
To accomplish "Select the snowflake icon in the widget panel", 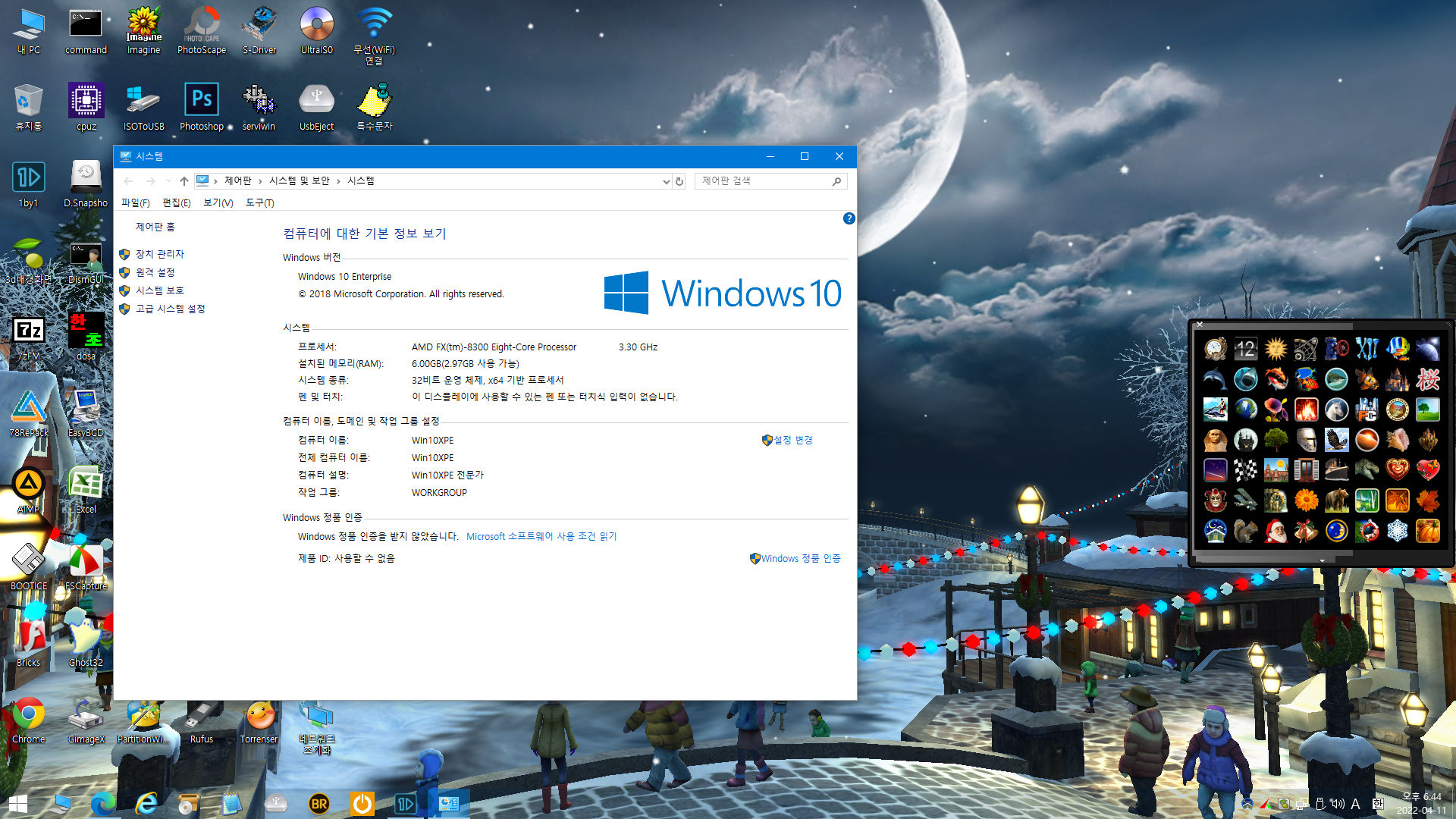I will pyautogui.click(x=1397, y=531).
